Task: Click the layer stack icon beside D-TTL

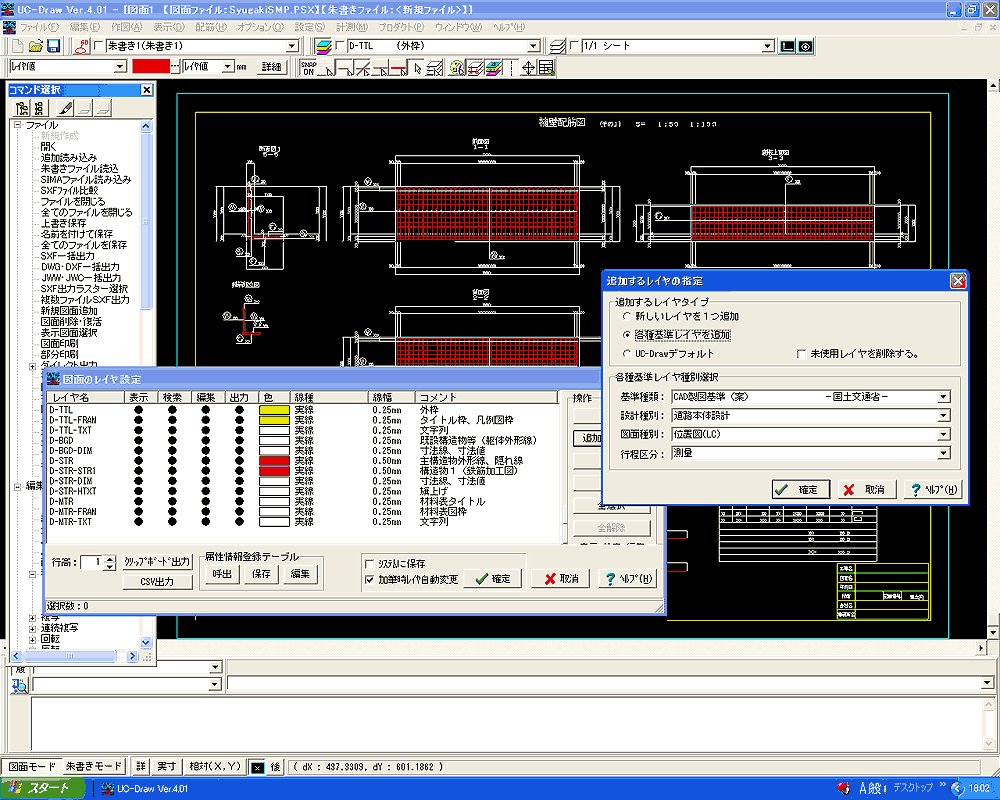Action: tap(323, 46)
